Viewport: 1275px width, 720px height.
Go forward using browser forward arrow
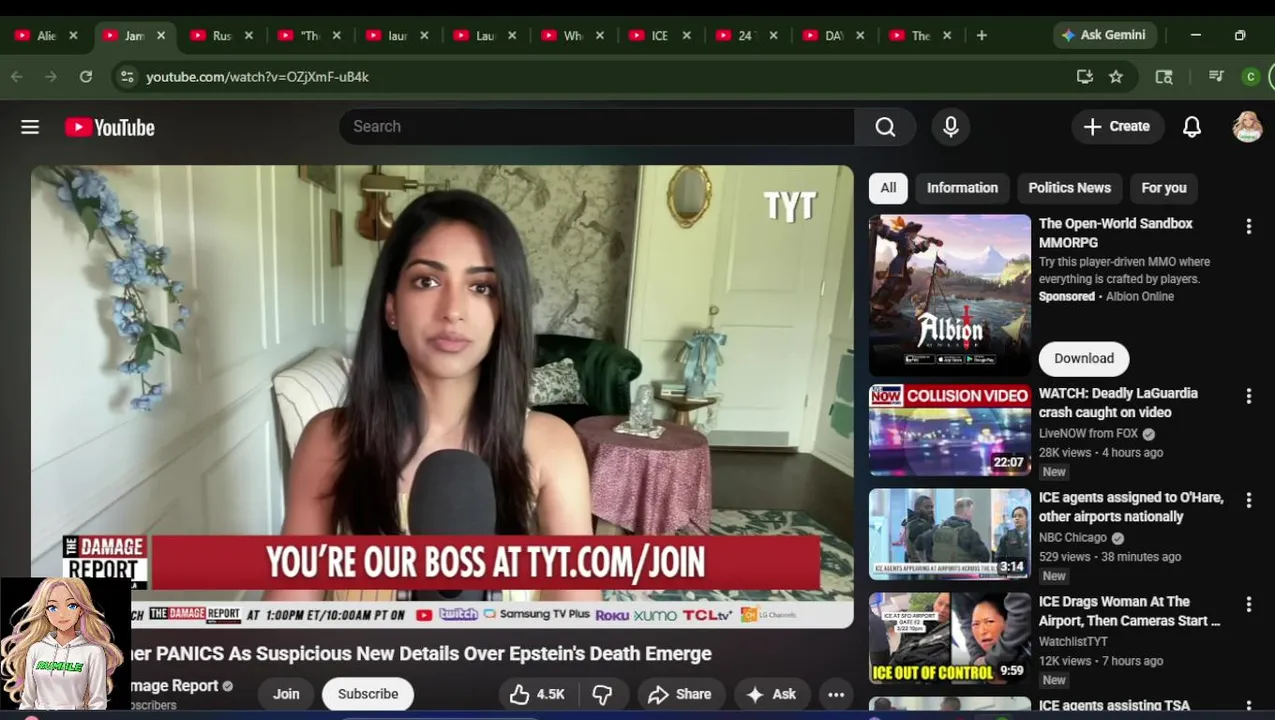(x=50, y=76)
